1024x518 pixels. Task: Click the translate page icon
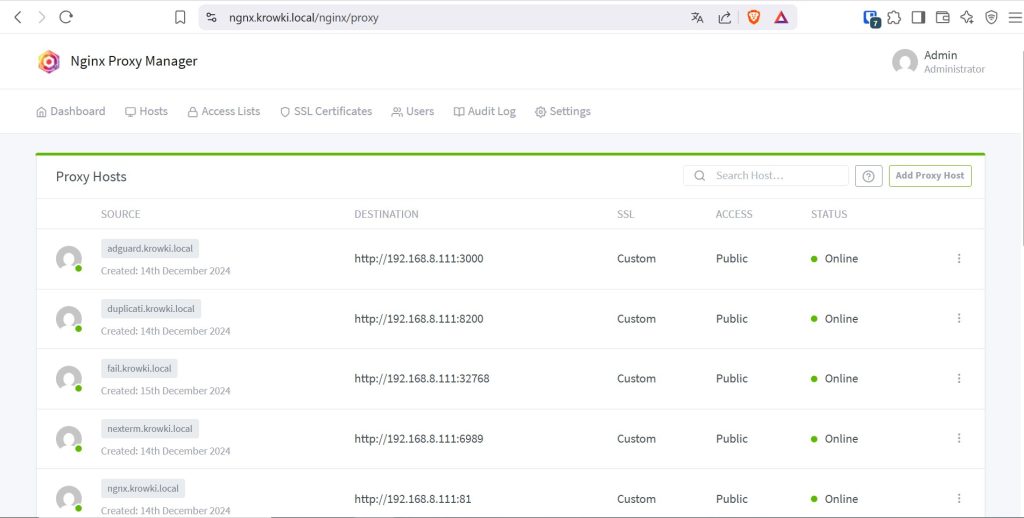[697, 18]
